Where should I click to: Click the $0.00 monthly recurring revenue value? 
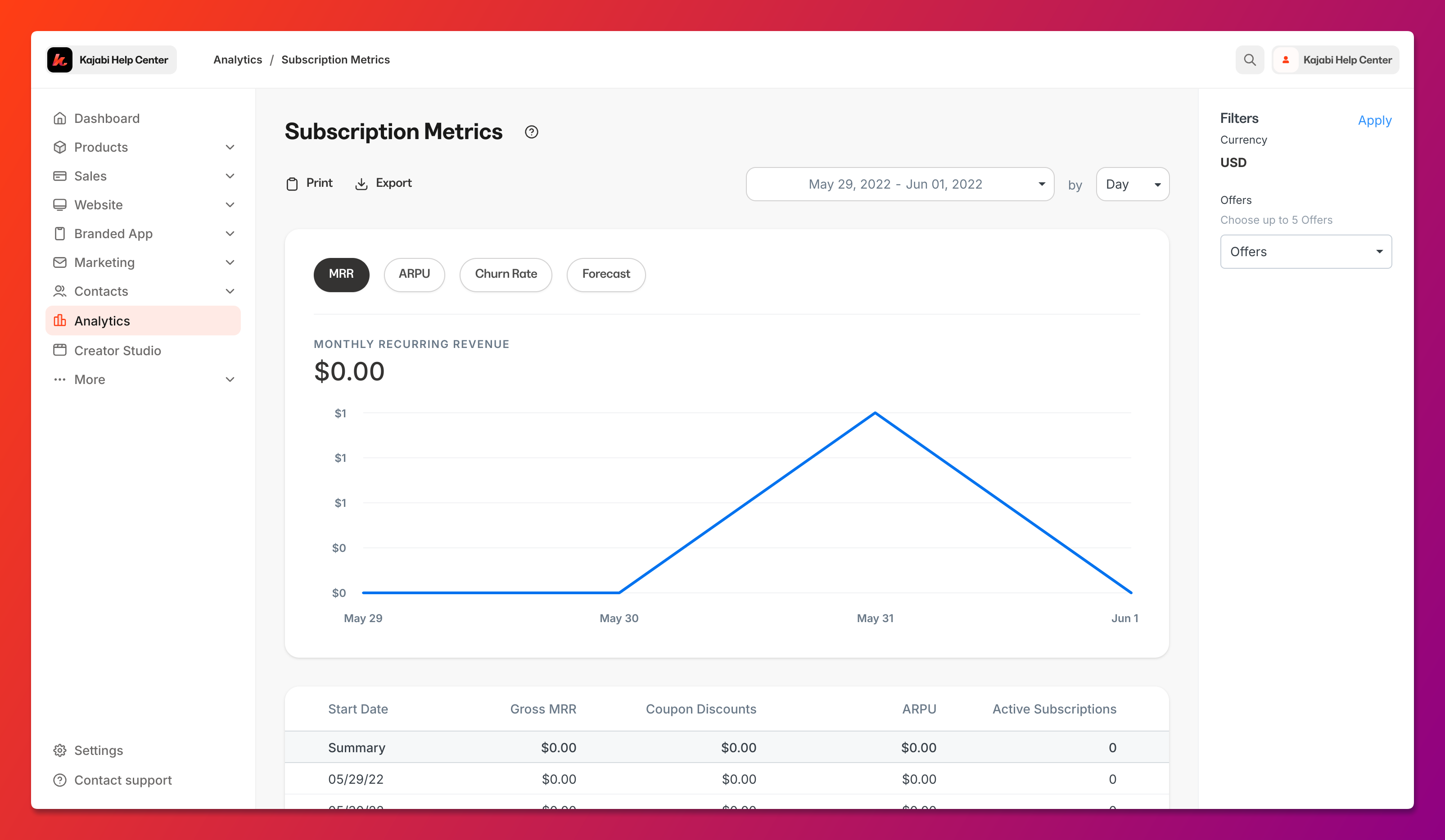(x=349, y=371)
